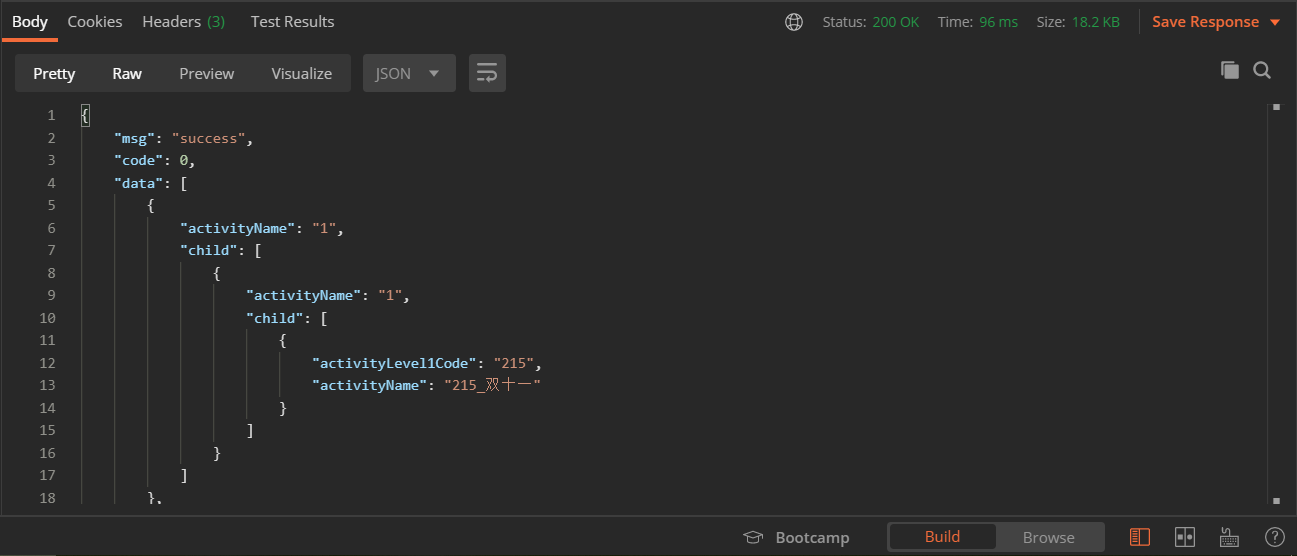Image resolution: width=1297 pixels, height=556 pixels.
Task: Click the response vertical scrollbar
Action: tap(1275, 303)
